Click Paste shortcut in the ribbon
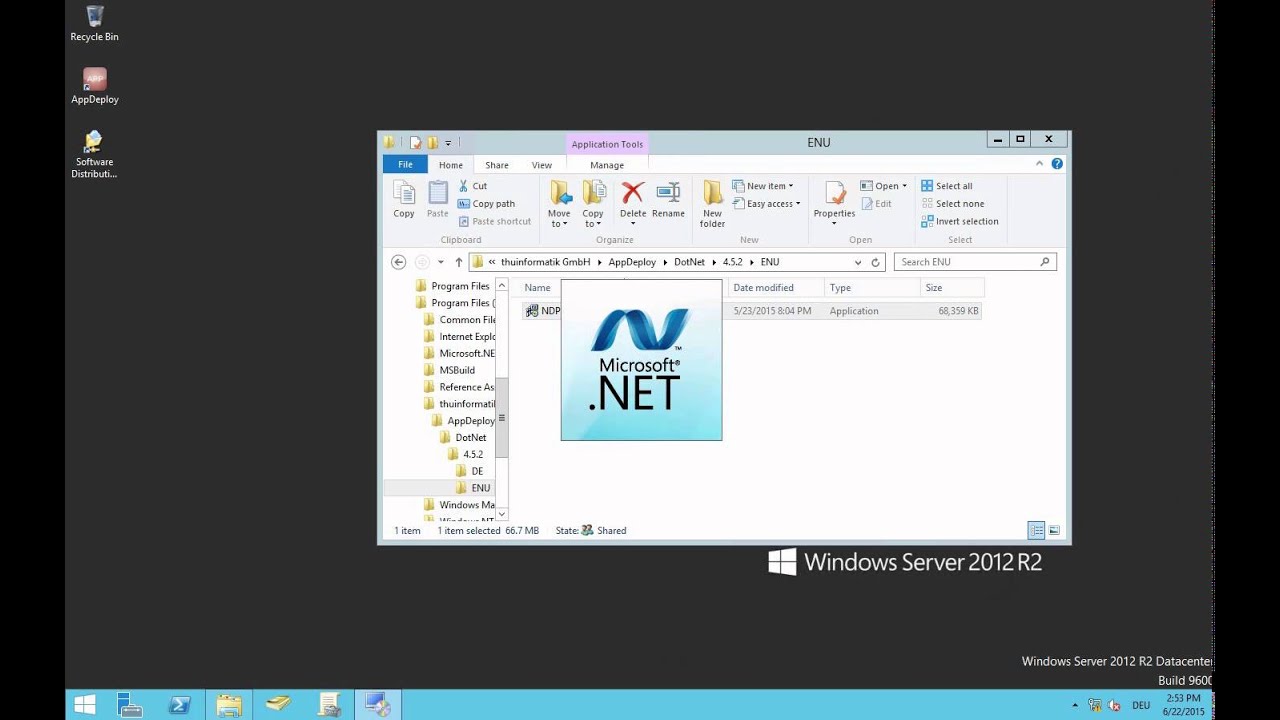1280x720 pixels. click(x=494, y=222)
